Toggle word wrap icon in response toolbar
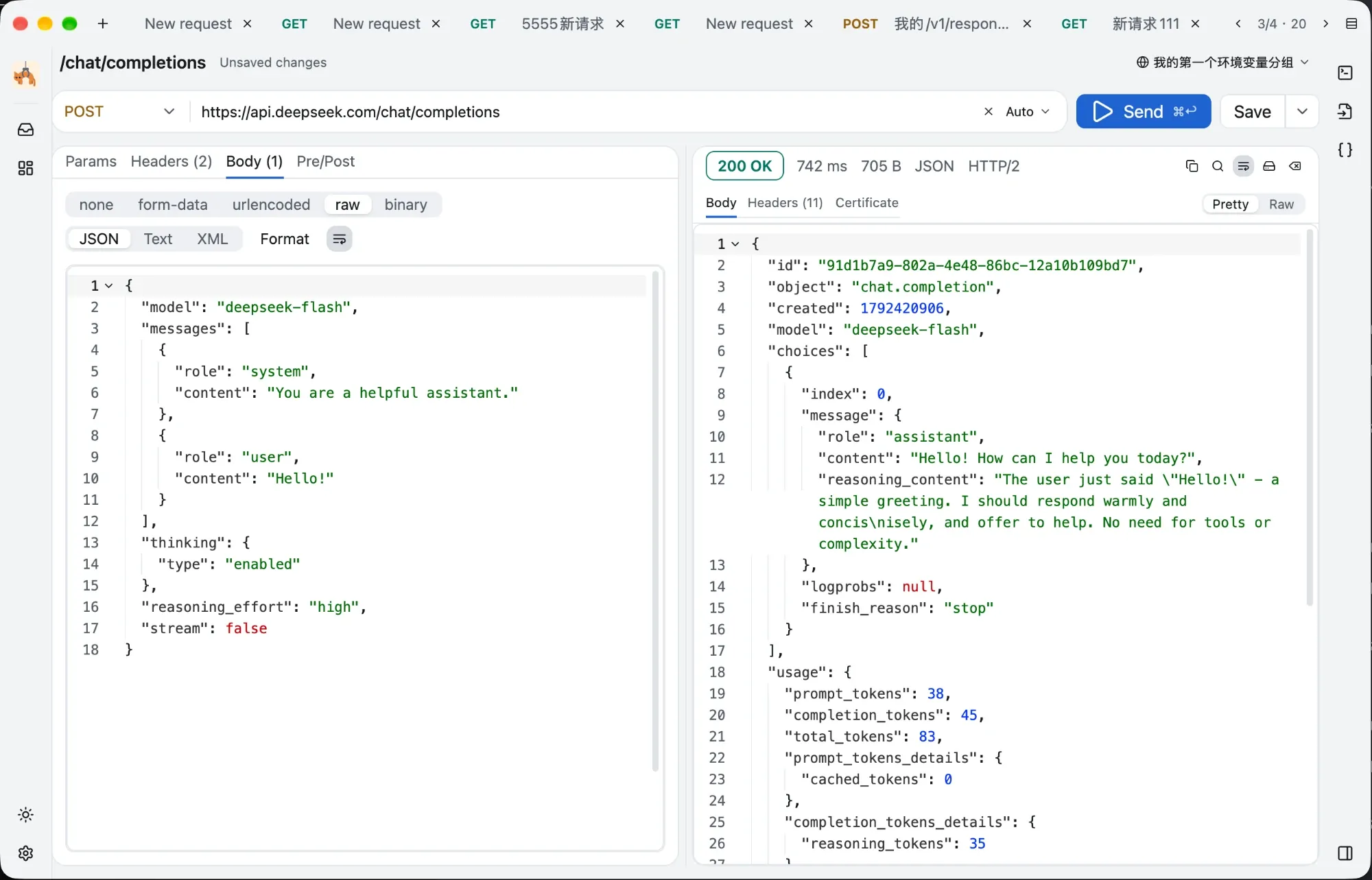The image size is (1372, 880). (x=1243, y=166)
